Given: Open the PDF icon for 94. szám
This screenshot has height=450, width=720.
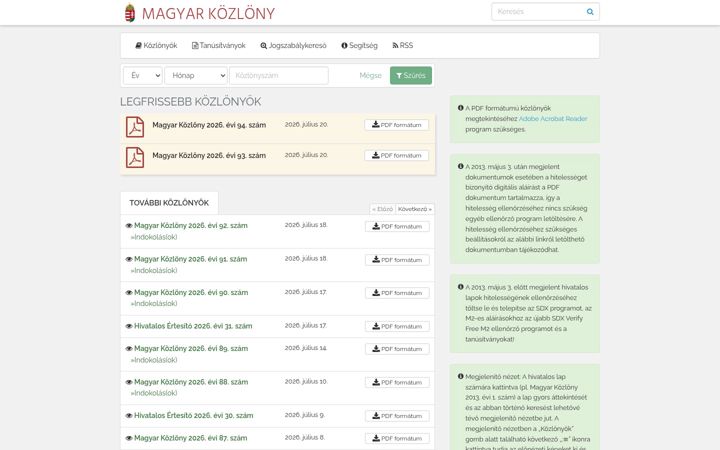Looking at the screenshot, I should coord(135,127).
